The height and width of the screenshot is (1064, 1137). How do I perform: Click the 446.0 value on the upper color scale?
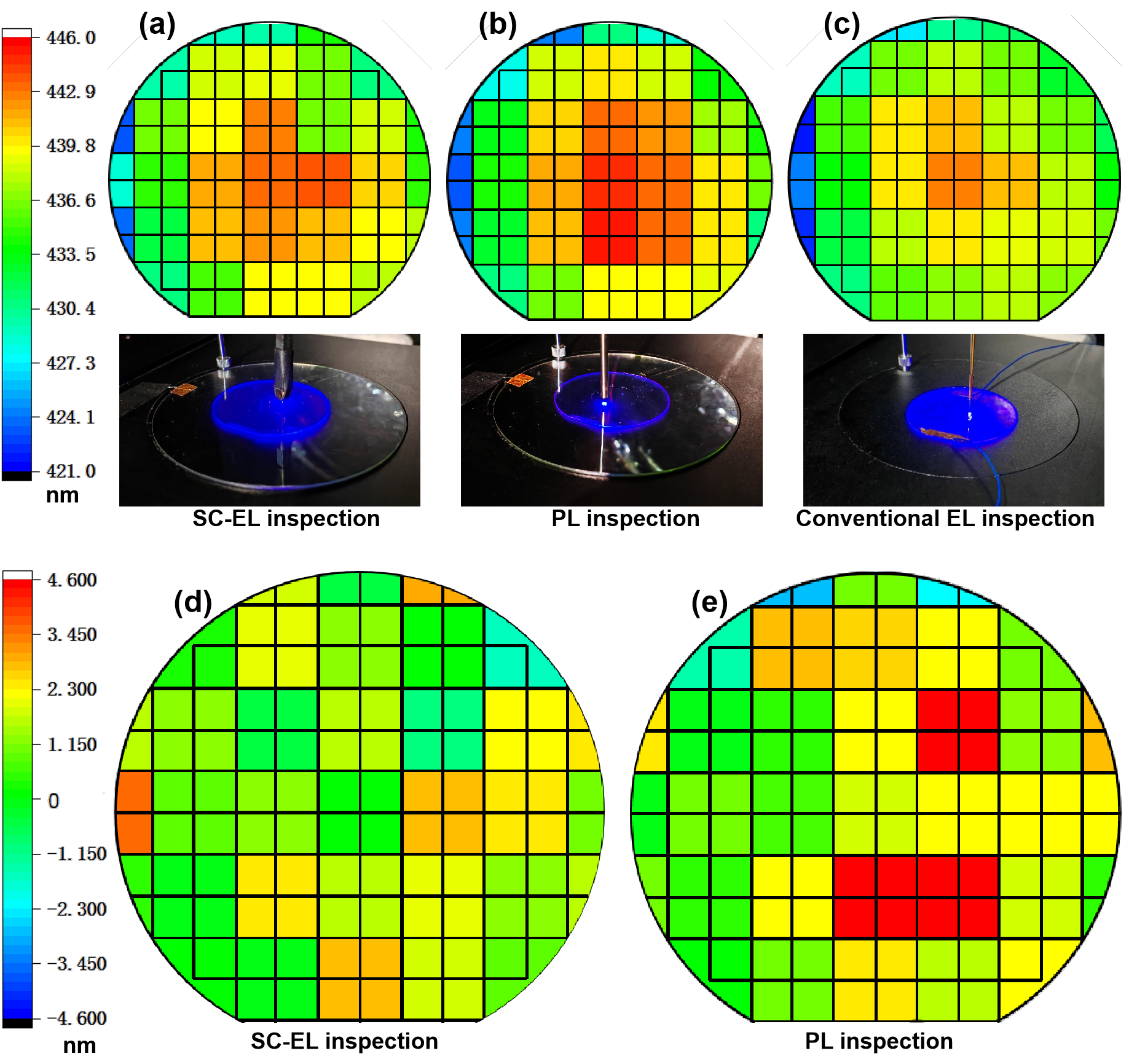(x=71, y=38)
